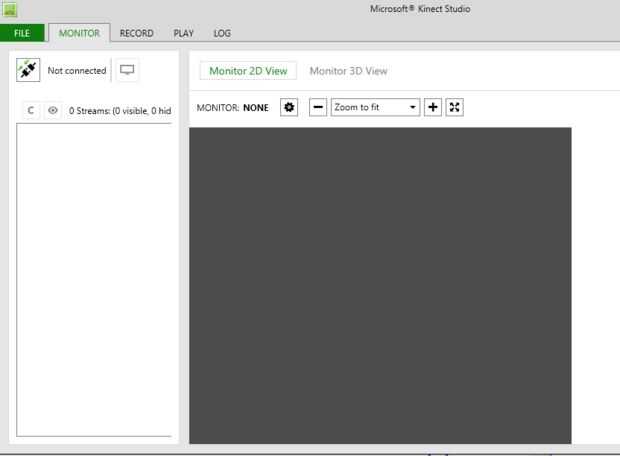Screen dimensions: 620x456
Task: Select the Monitor 2D View tab
Action: click(x=248, y=71)
